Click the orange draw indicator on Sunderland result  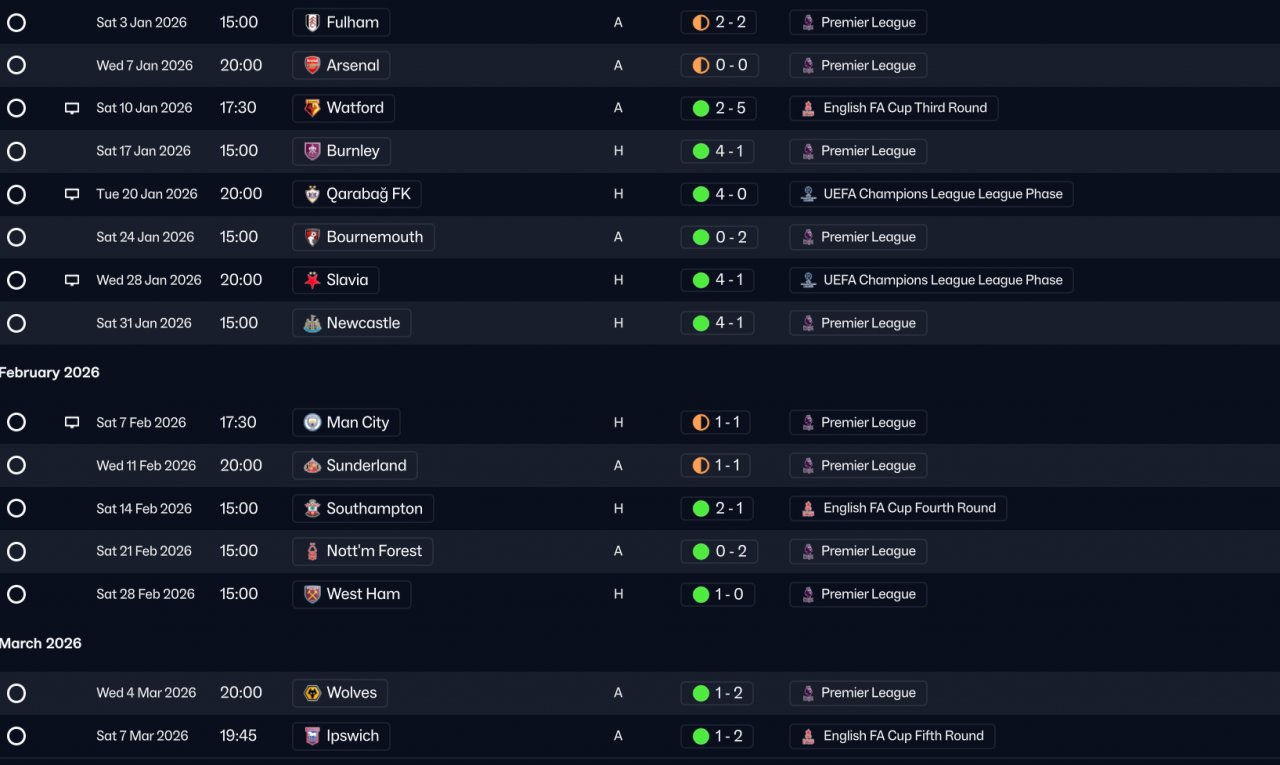pos(701,466)
